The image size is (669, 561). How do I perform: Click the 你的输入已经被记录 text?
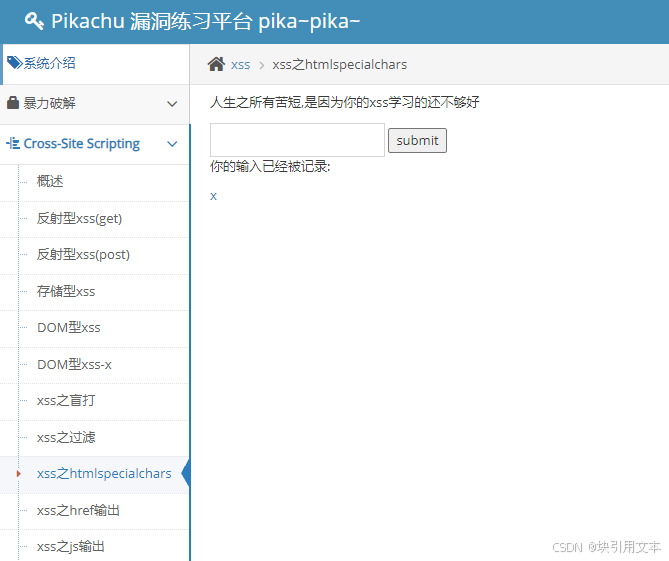coord(270,166)
